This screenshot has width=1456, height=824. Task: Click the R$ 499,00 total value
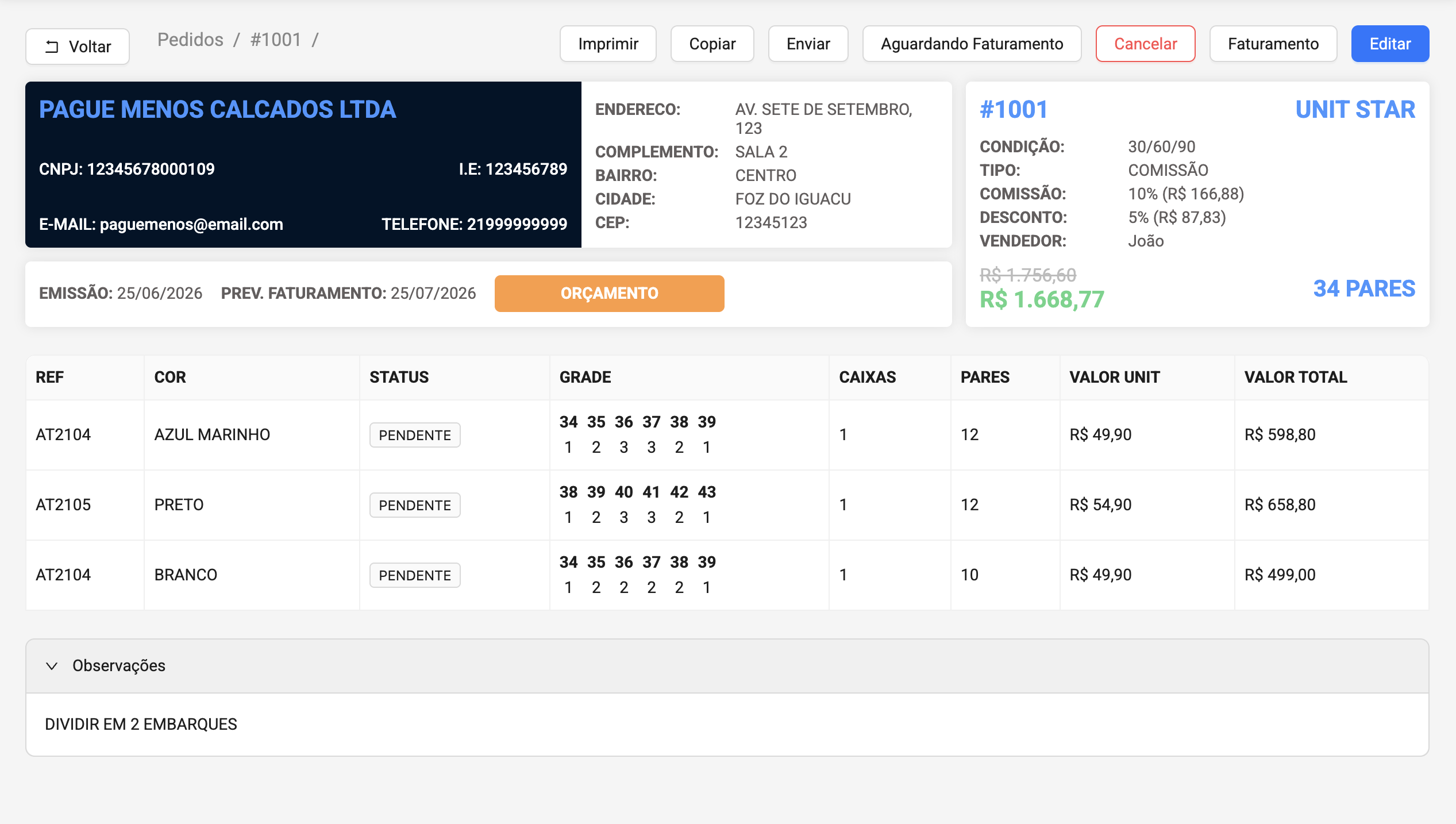point(1280,575)
